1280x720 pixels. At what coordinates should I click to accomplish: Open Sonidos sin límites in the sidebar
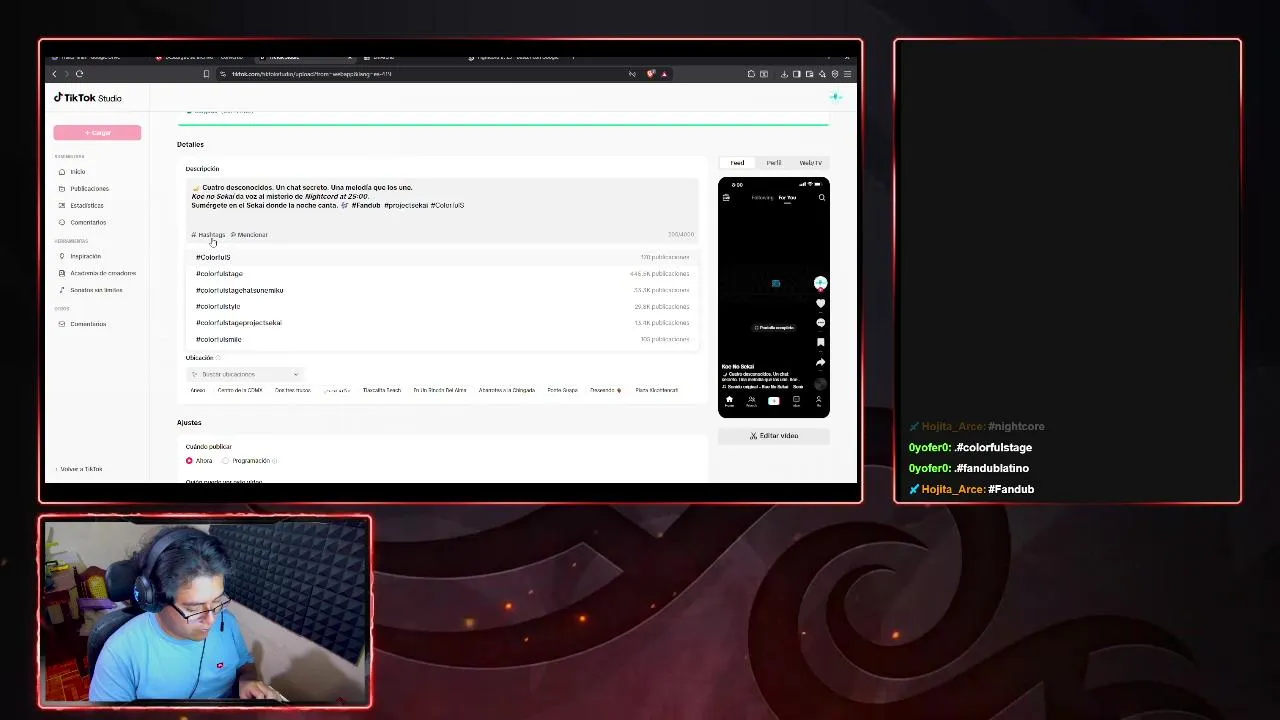[96, 290]
